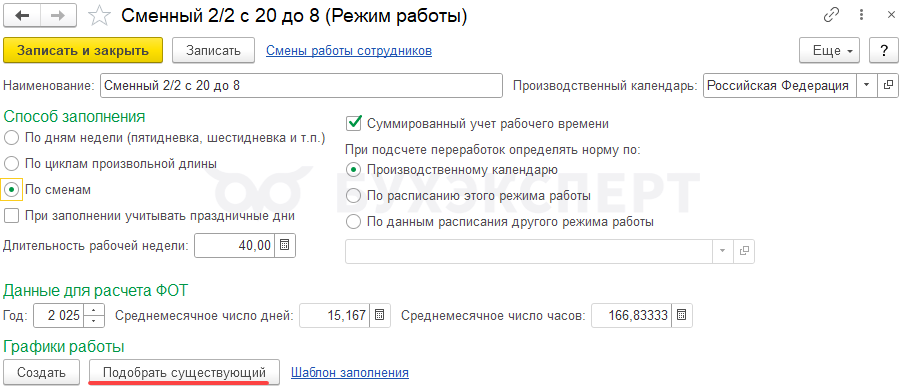Open the Производственный календарь item form icon

(x=888, y=85)
